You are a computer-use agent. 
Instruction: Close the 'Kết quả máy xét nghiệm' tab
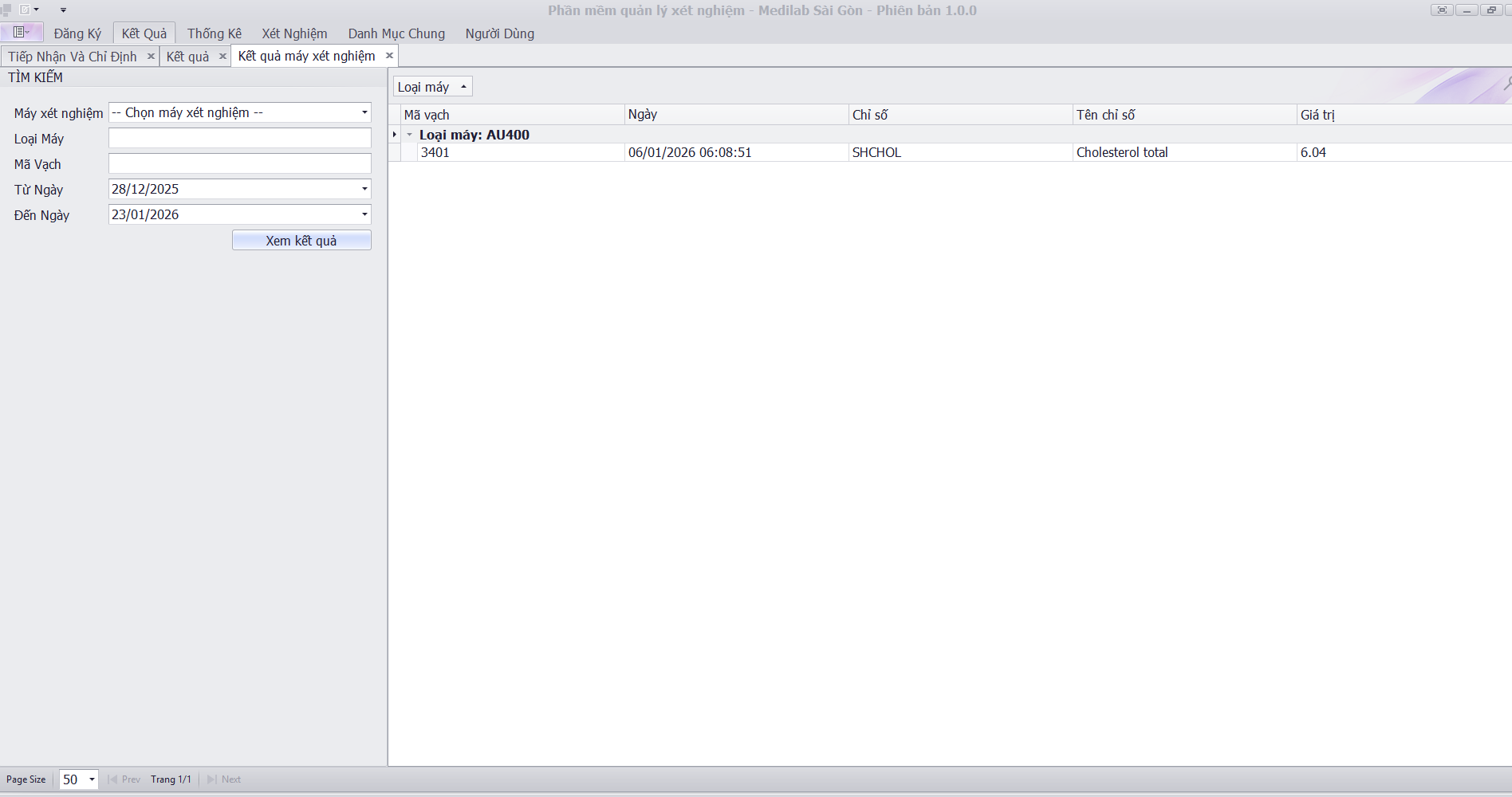389,56
